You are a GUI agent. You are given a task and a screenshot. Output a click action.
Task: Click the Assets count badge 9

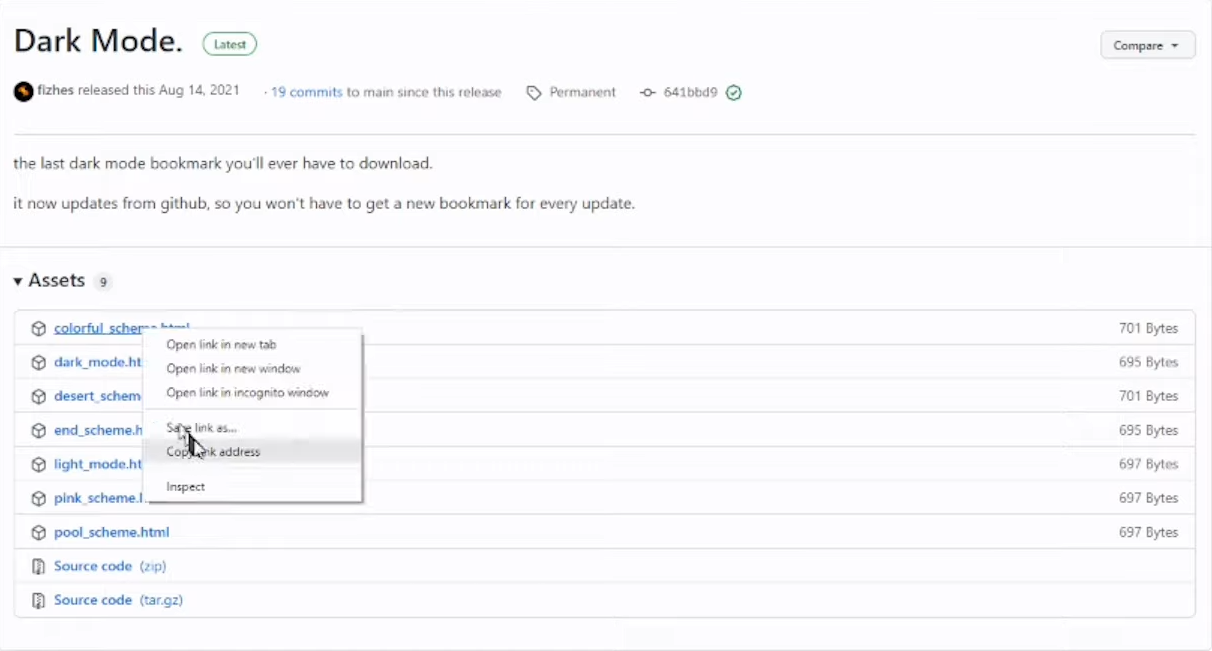point(102,282)
